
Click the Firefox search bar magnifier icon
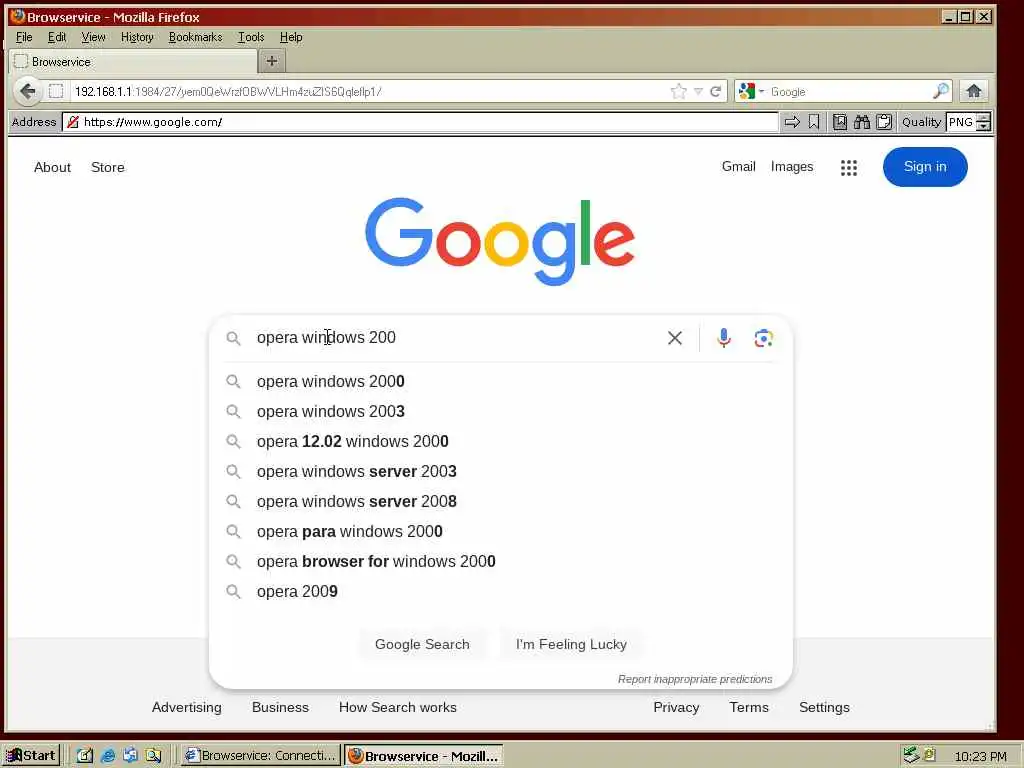click(941, 91)
